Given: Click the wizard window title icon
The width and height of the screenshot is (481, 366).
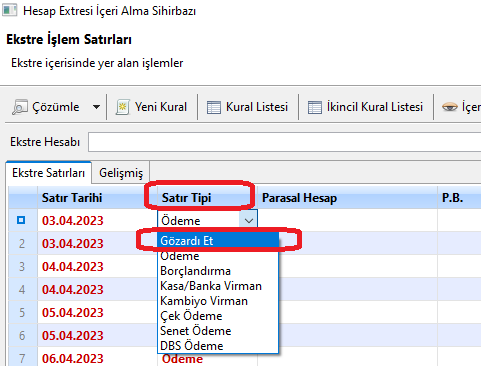Looking at the screenshot, I should coord(9,10).
